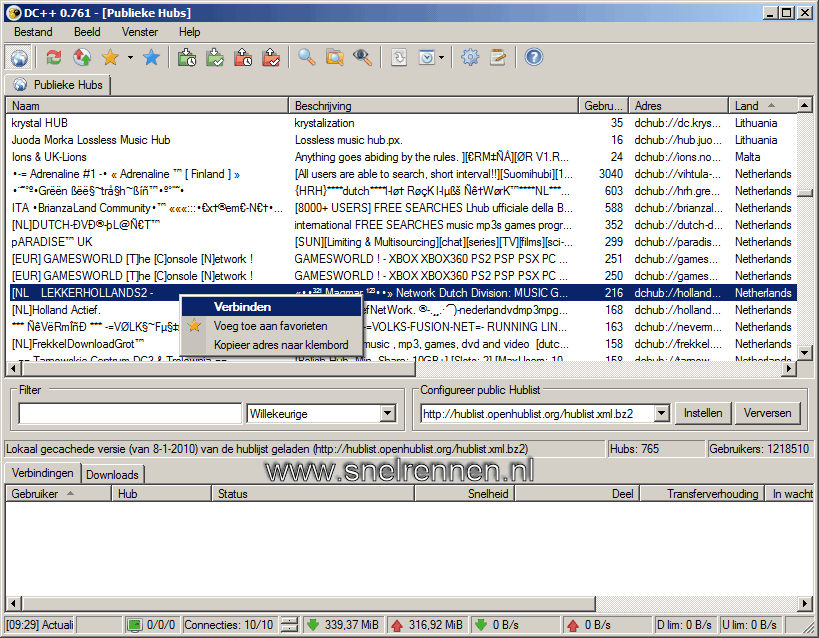Click the hub list scroll-down arrow
819x638 pixels.
tap(804, 353)
